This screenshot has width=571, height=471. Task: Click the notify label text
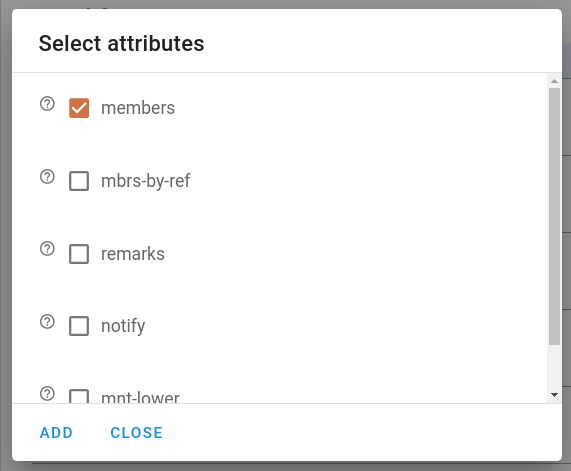coord(123,326)
